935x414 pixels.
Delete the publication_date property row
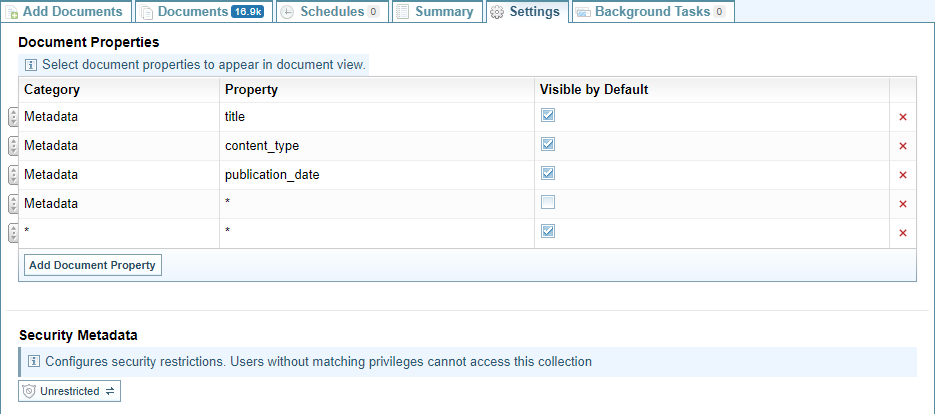pos(902,175)
